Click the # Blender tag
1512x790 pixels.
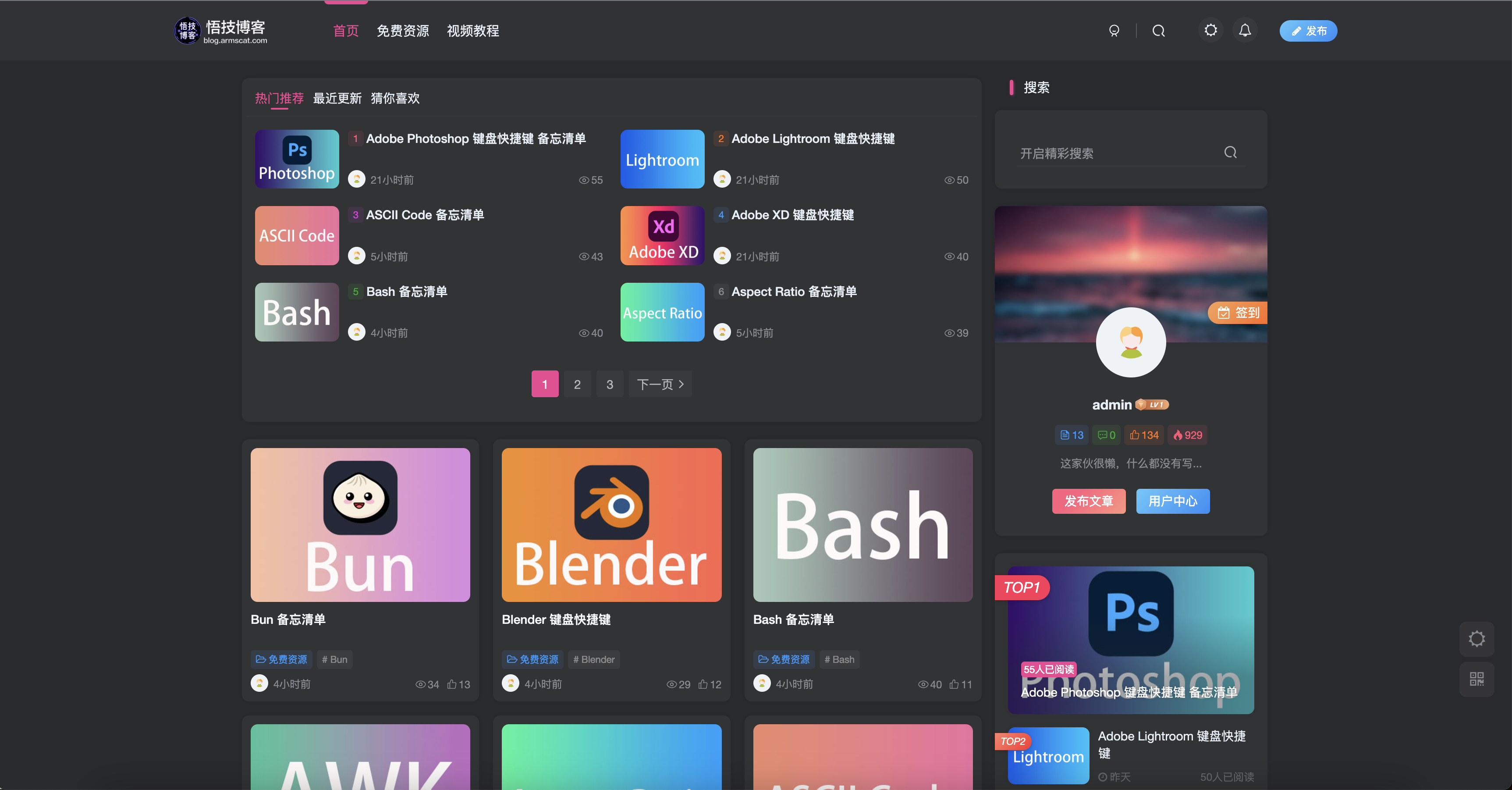pos(594,659)
